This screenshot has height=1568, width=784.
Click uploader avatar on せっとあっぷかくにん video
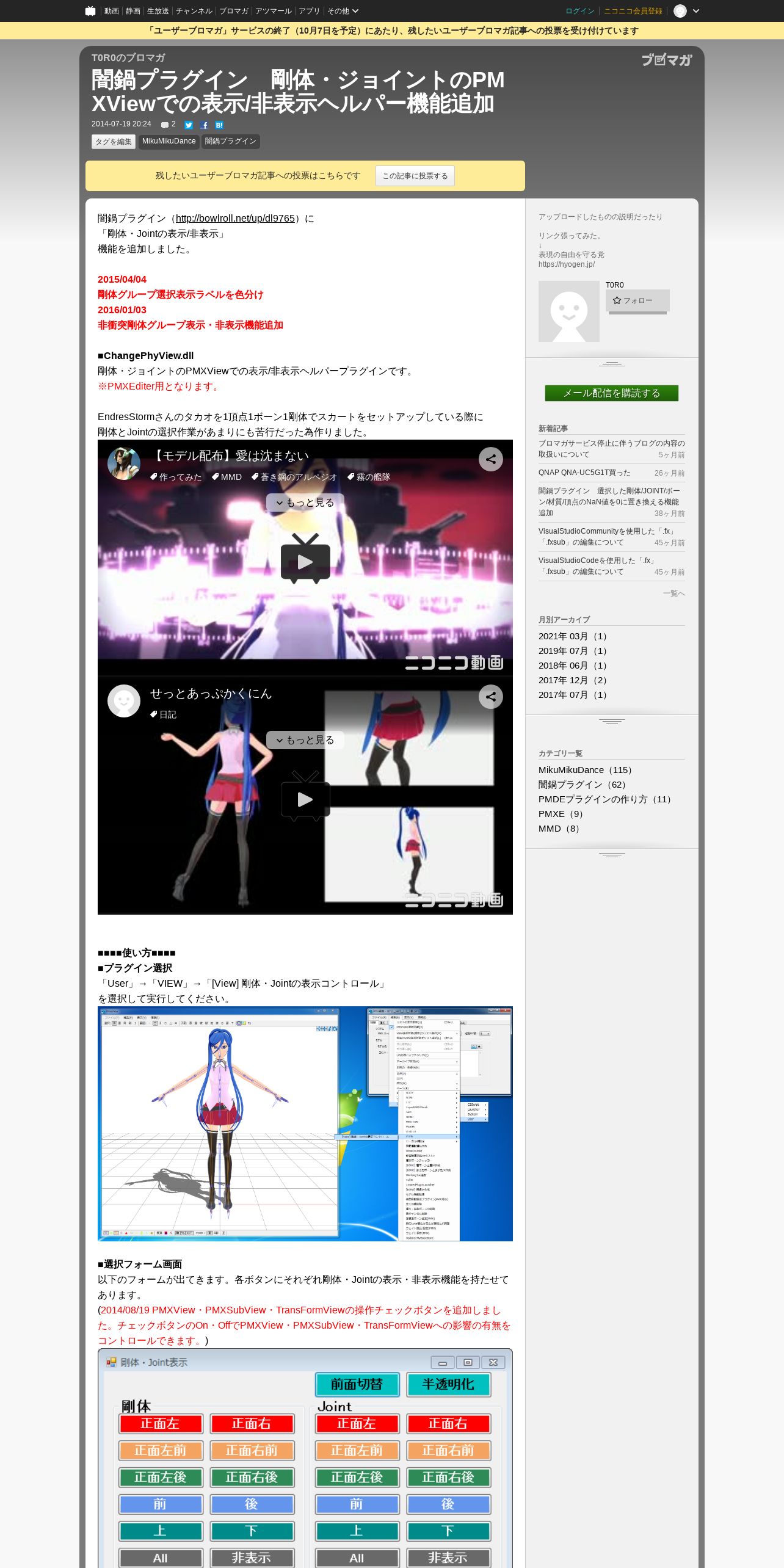point(124,701)
